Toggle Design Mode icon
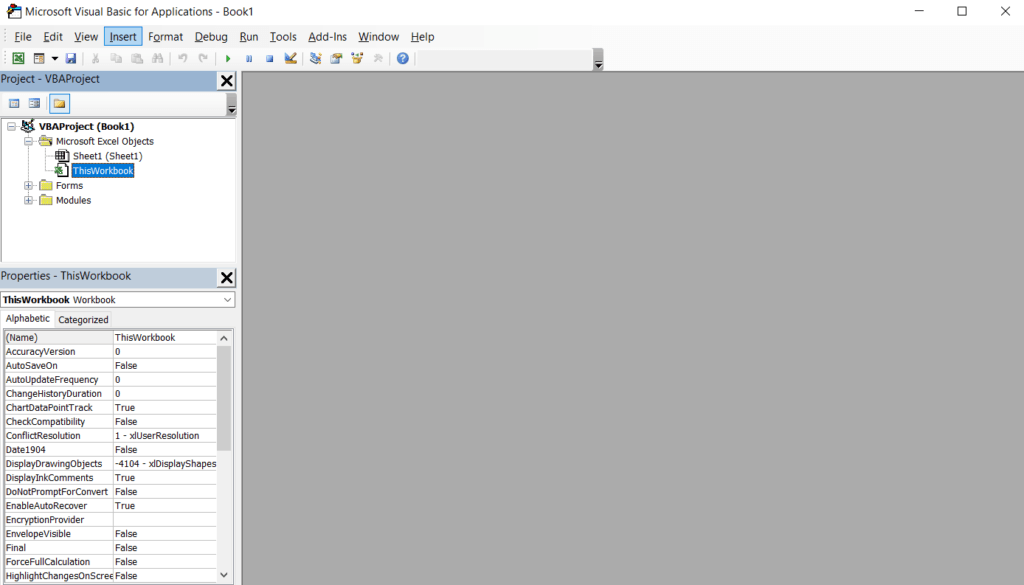This screenshot has width=1024, height=585. [x=291, y=59]
